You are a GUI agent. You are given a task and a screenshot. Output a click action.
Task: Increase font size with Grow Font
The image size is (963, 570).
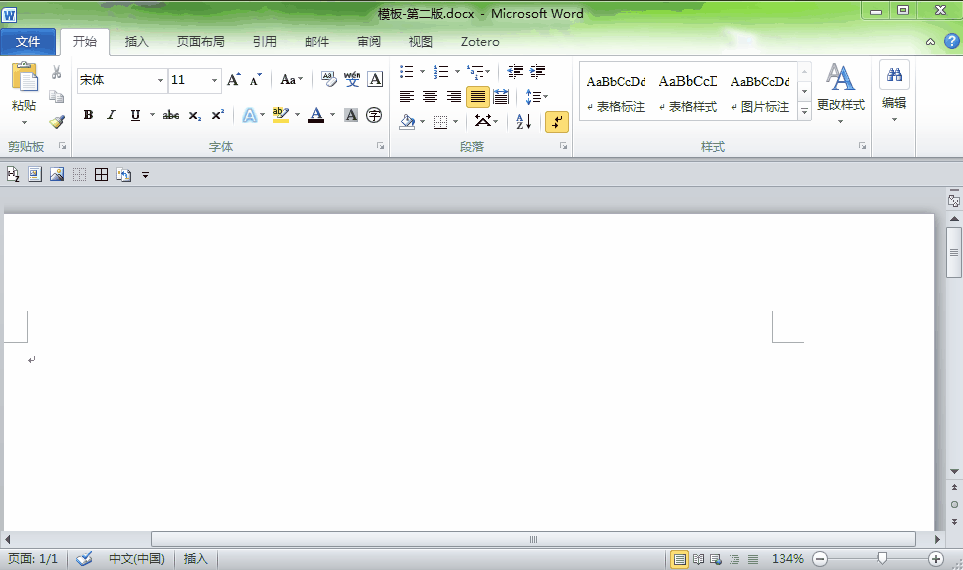coord(233,79)
